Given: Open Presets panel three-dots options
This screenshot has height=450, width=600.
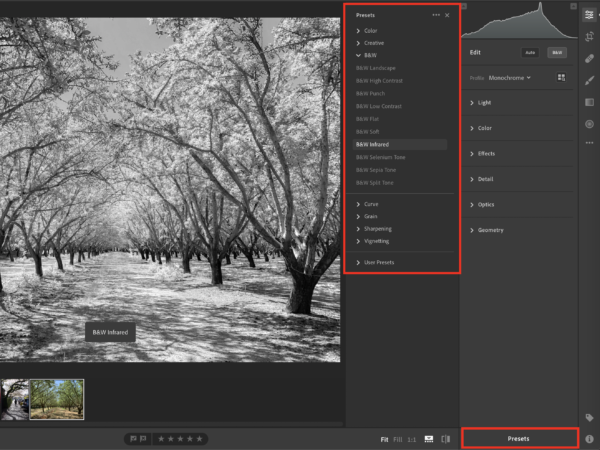Looking at the screenshot, I should [x=436, y=15].
